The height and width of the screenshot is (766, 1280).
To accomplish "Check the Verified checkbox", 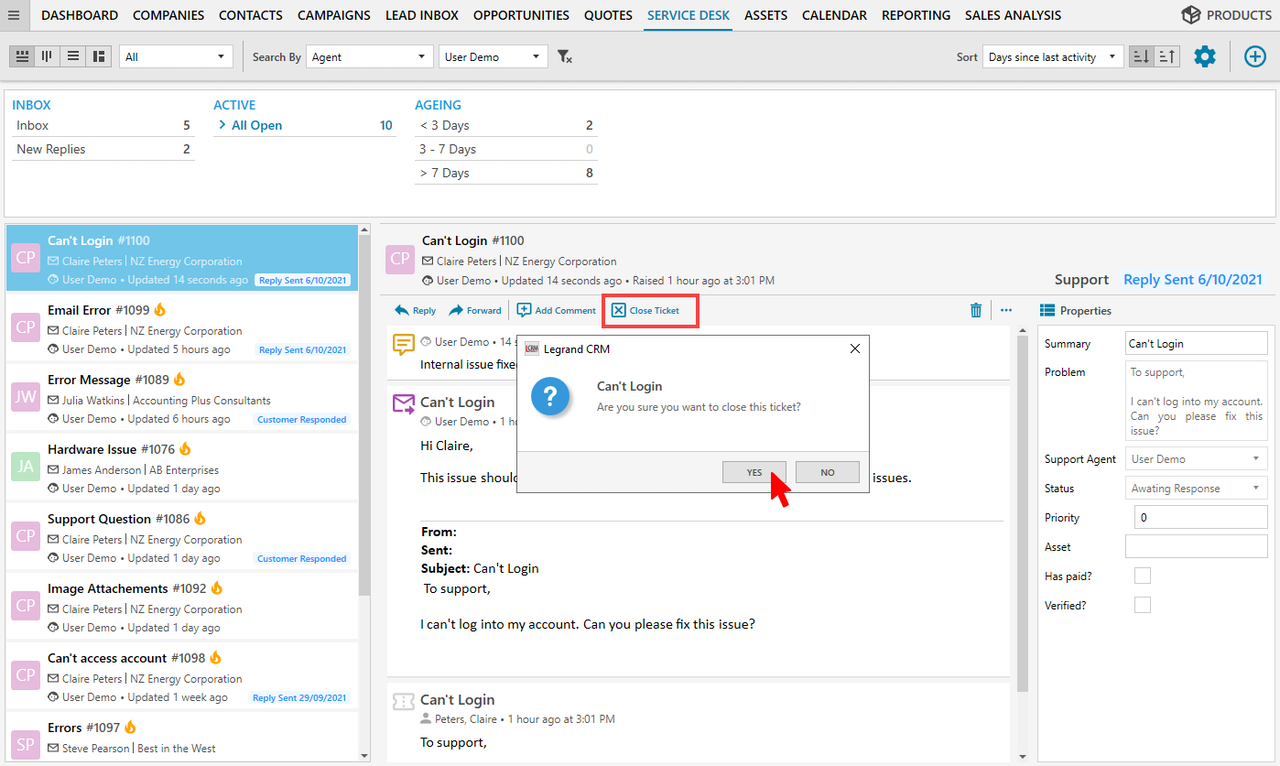I will [1142, 605].
